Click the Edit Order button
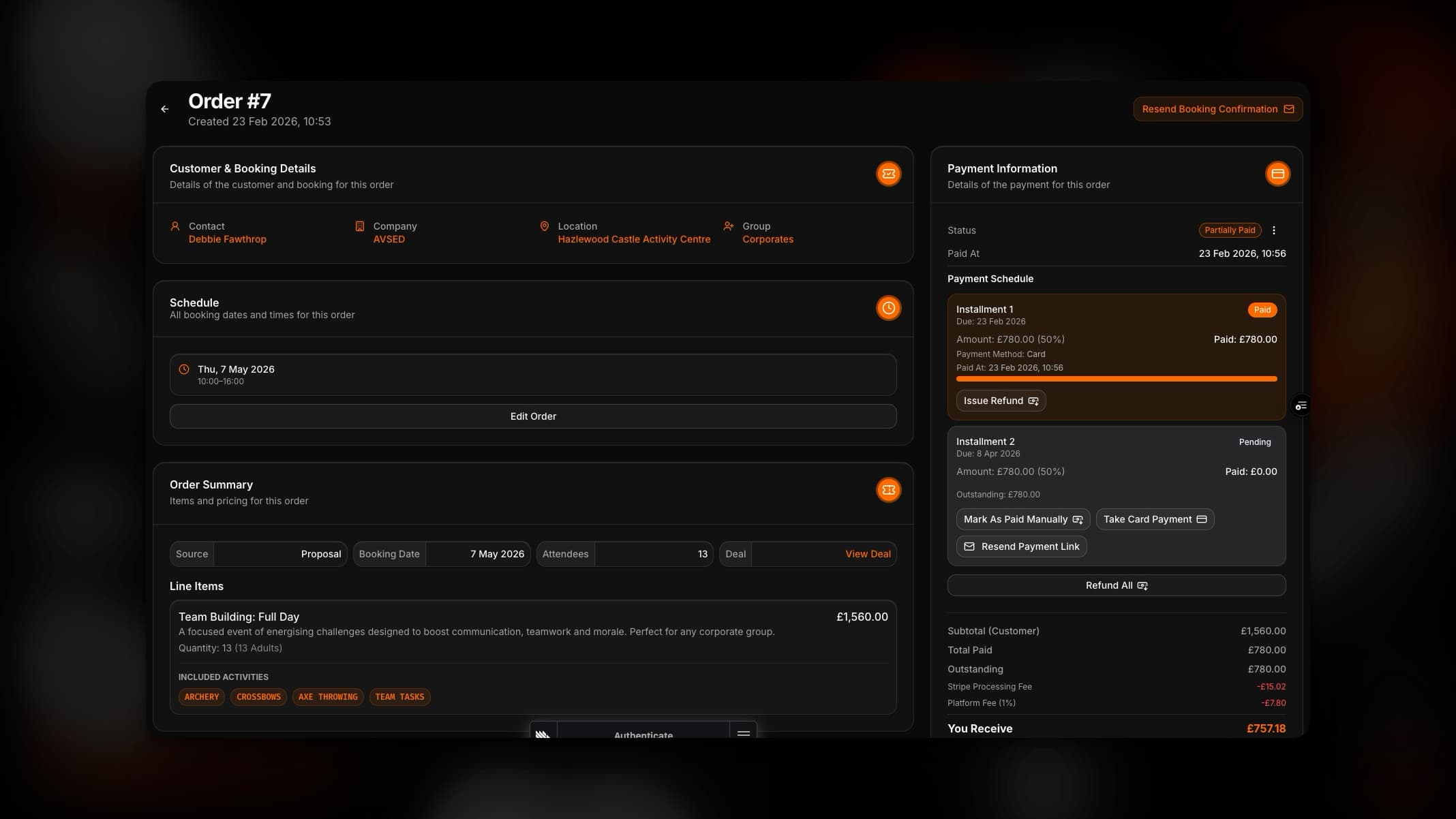The width and height of the screenshot is (1456, 819). pyautogui.click(x=533, y=416)
